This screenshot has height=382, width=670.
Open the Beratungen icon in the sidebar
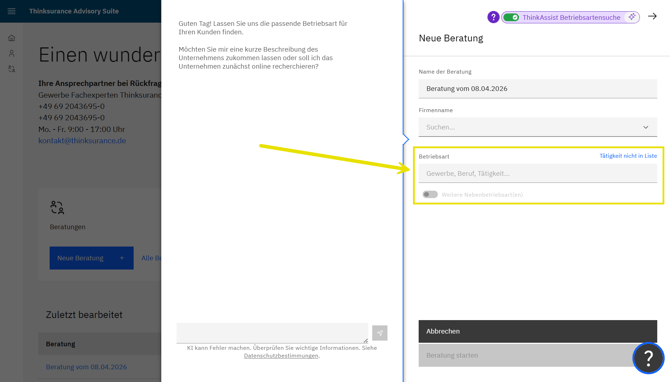12,69
